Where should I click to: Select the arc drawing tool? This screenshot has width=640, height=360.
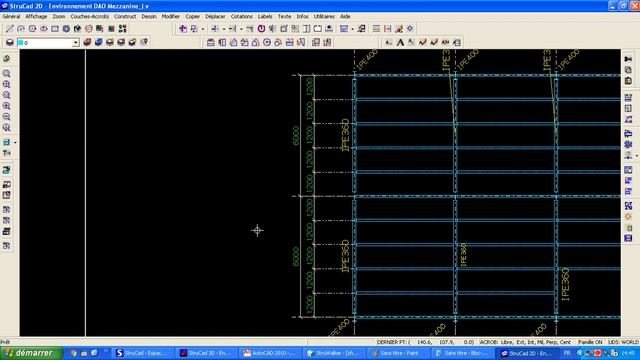(21, 29)
